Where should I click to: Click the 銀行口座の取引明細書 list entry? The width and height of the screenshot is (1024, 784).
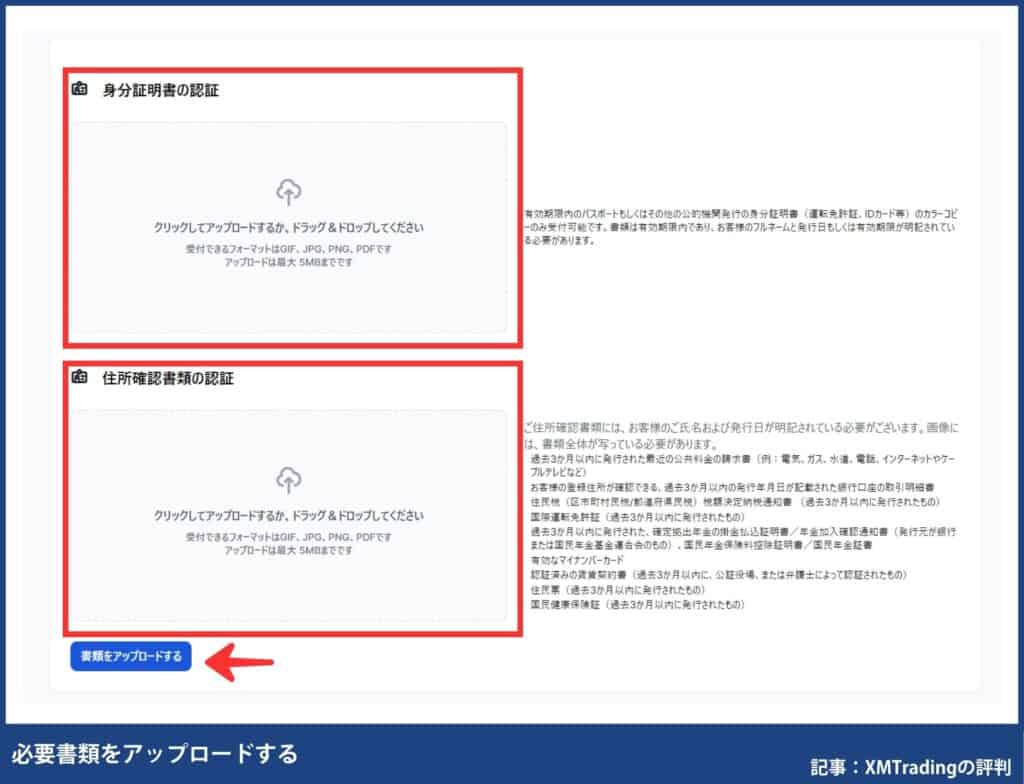(x=732, y=487)
